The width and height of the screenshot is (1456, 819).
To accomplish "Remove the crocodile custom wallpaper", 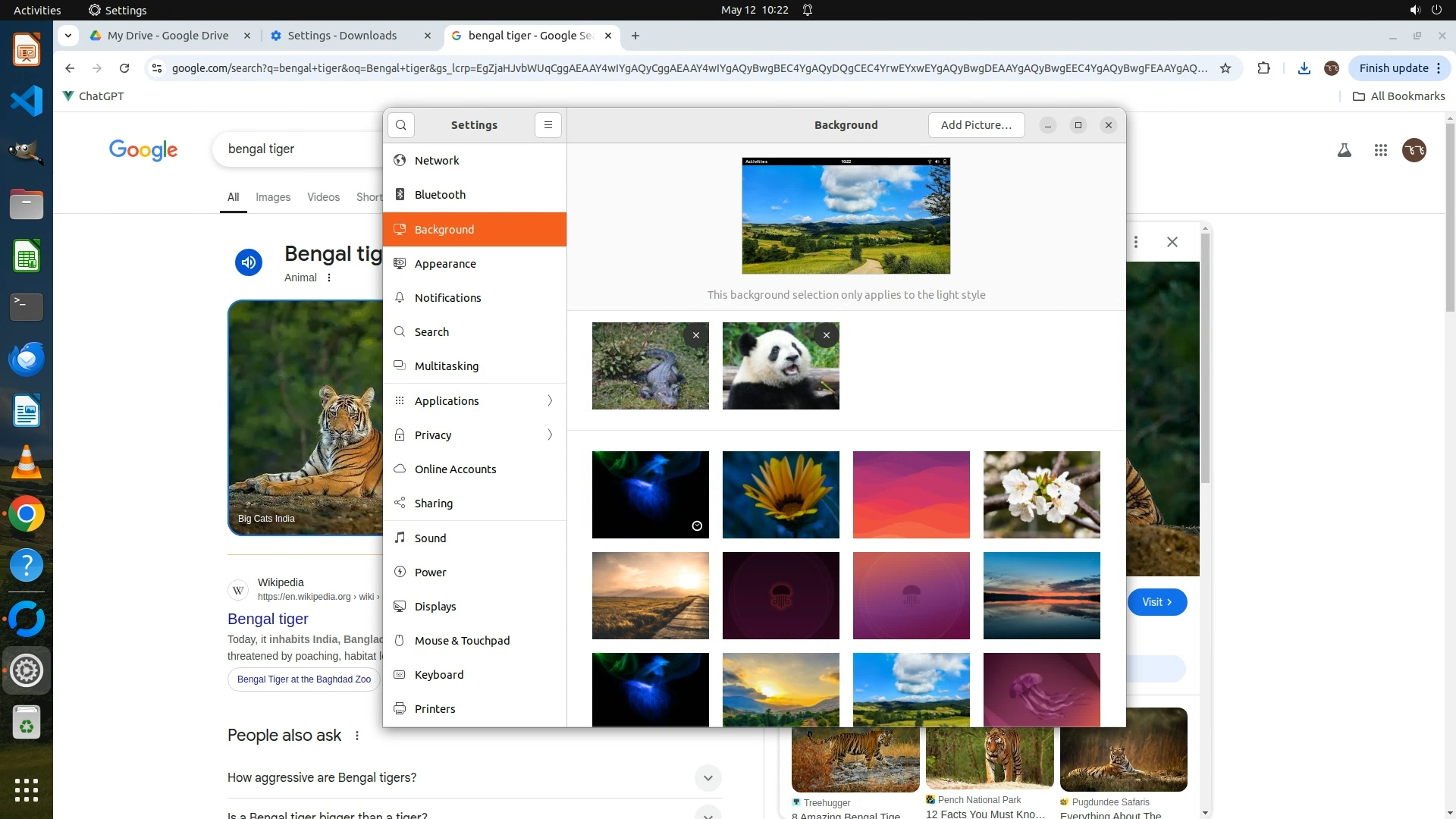I will point(695,335).
